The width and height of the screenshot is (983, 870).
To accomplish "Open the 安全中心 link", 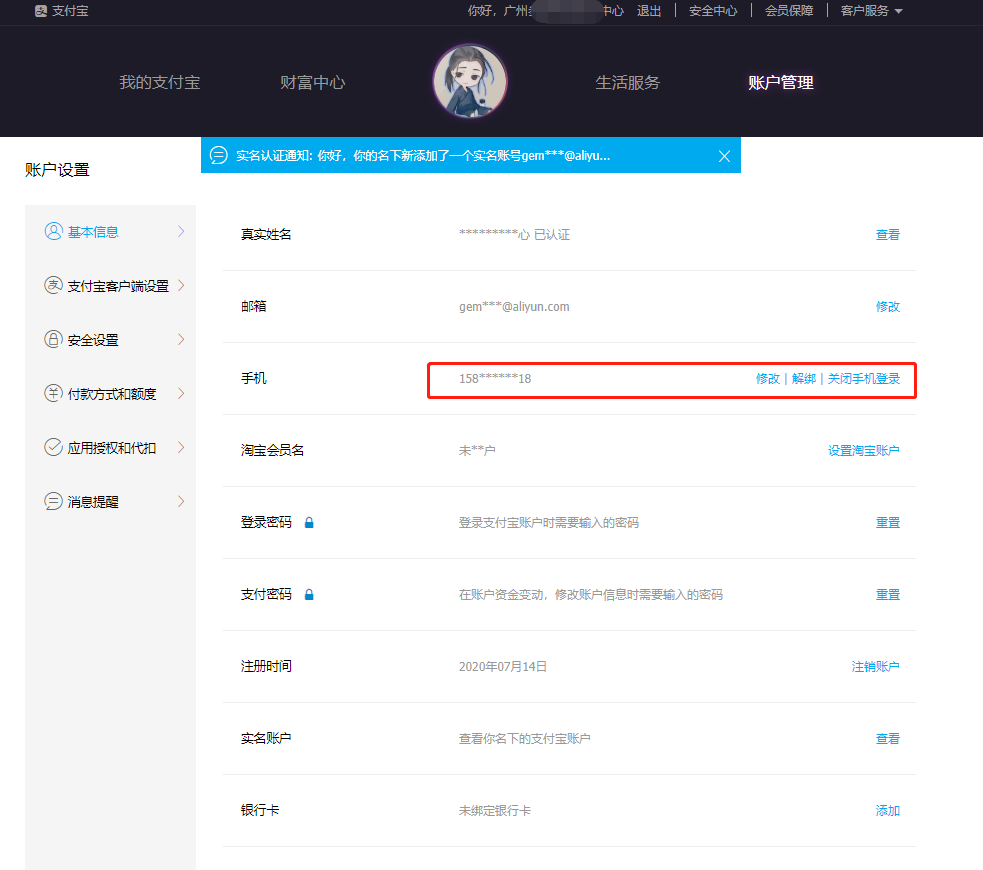I will tap(713, 11).
